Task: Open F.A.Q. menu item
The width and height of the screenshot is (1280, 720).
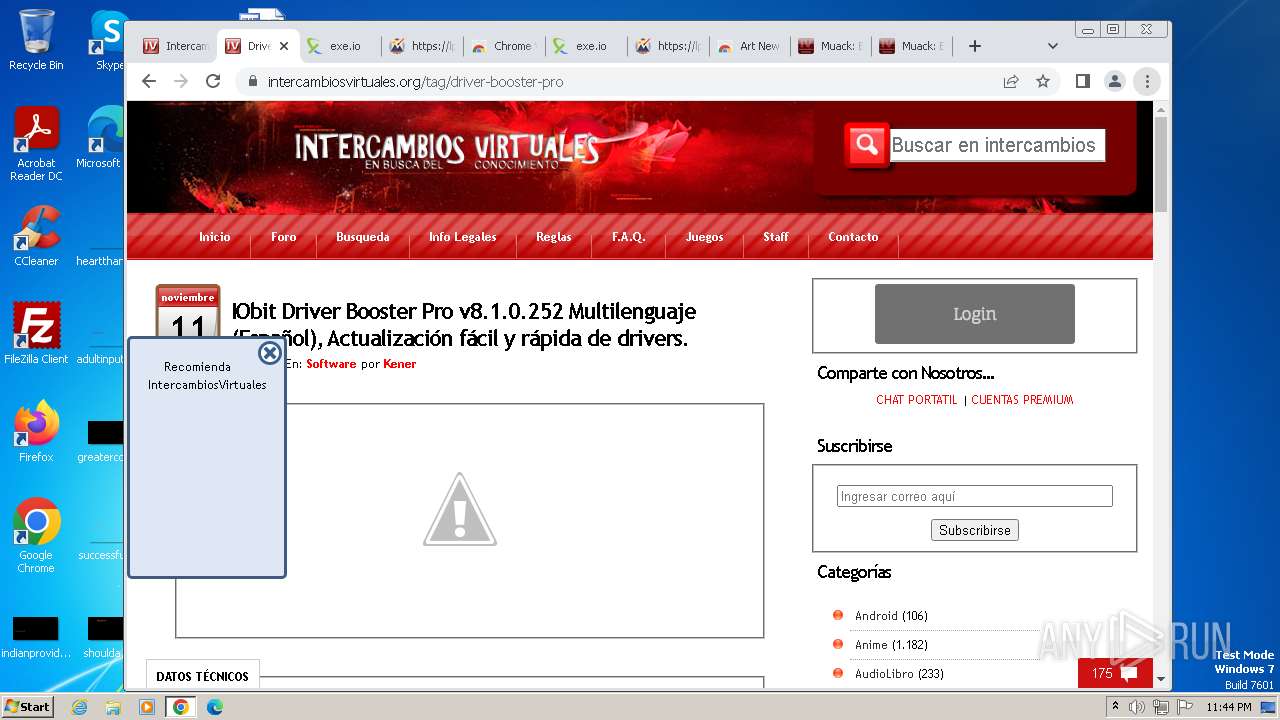Action: coord(629,237)
